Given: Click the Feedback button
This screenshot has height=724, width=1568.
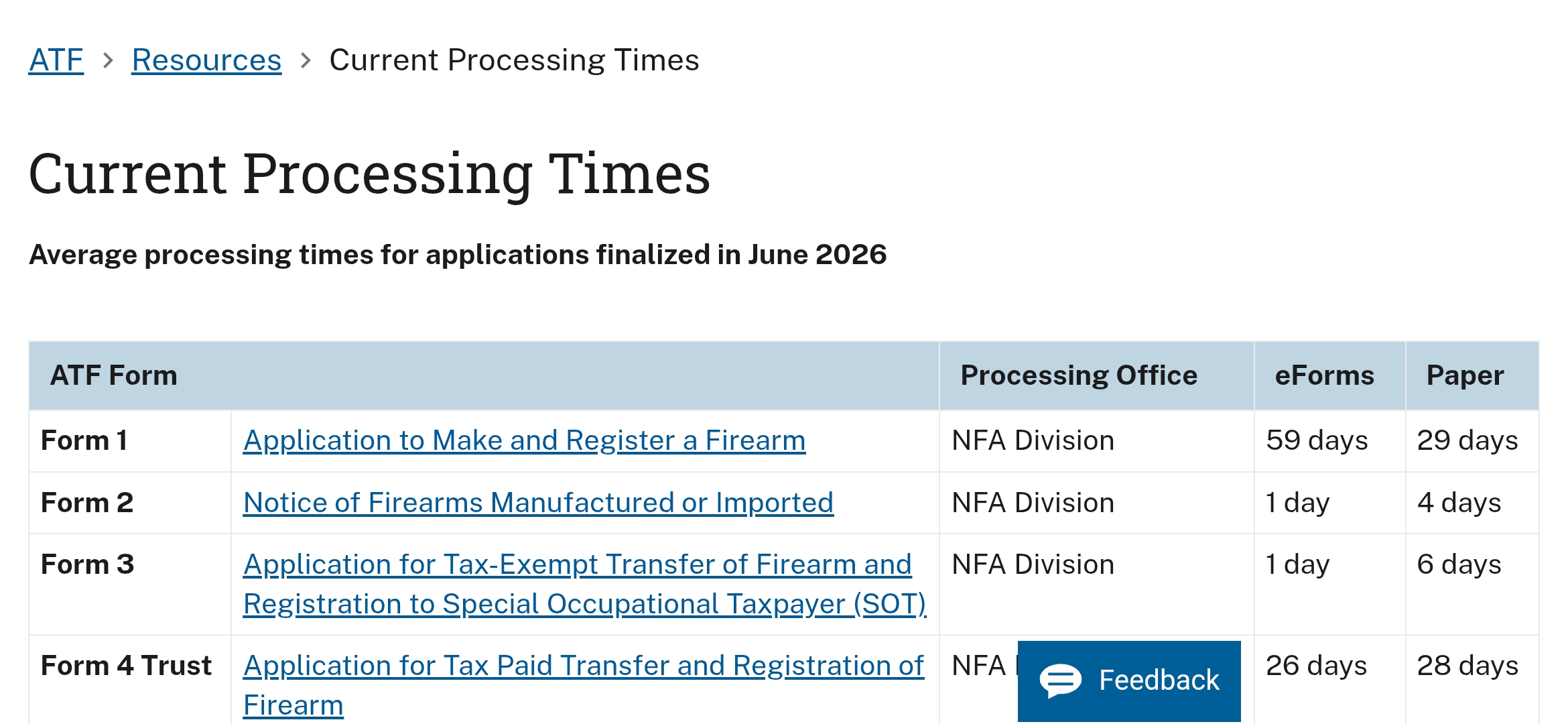Looking at the screenshot, I should click(x=1129, y=681).
